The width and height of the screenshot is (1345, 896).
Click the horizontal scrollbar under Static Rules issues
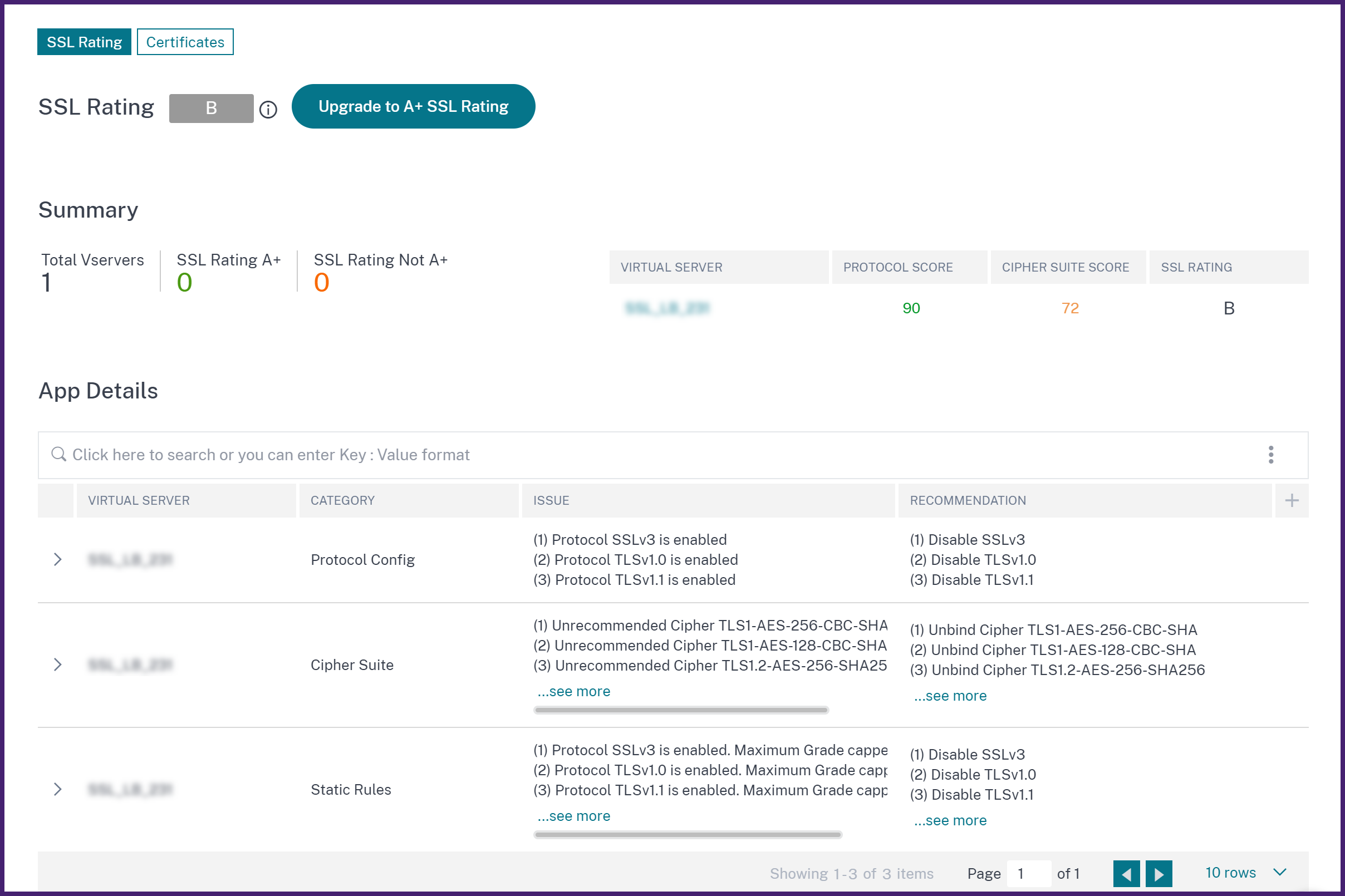click(x=688, y=835)
